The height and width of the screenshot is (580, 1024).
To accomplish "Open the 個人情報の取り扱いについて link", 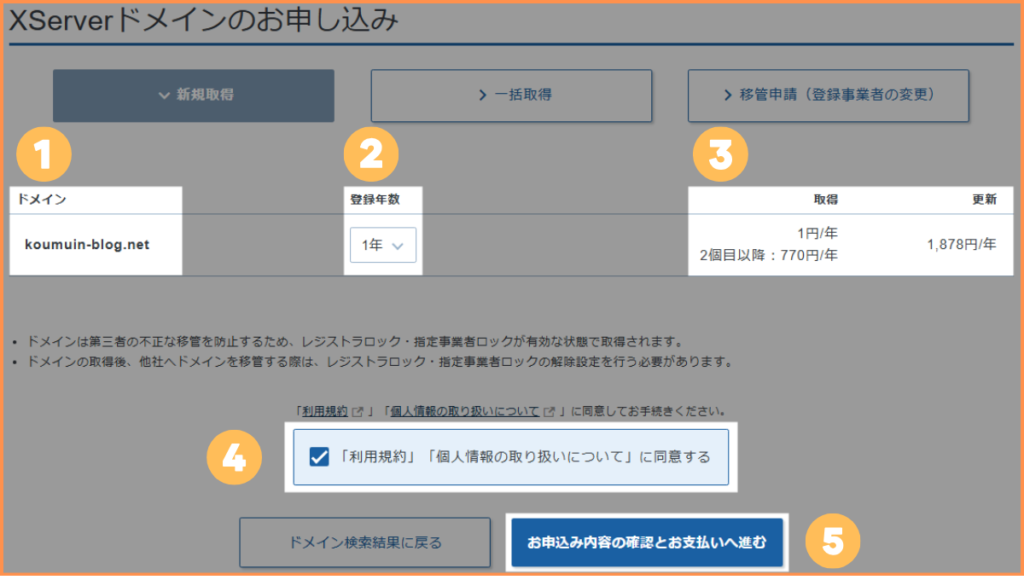I will (x=465, y=411).
